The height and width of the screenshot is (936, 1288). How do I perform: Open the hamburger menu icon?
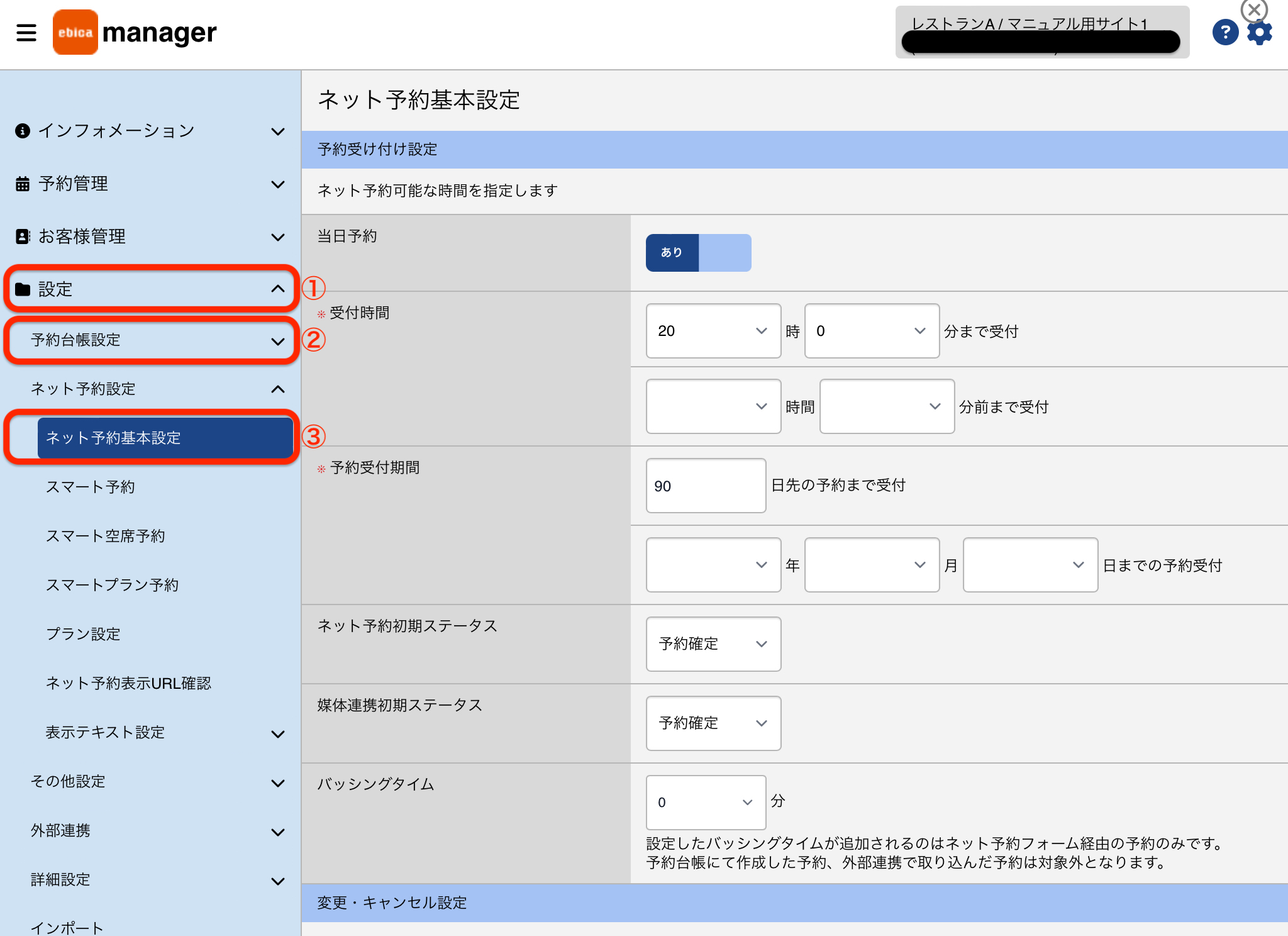[26, 32]
